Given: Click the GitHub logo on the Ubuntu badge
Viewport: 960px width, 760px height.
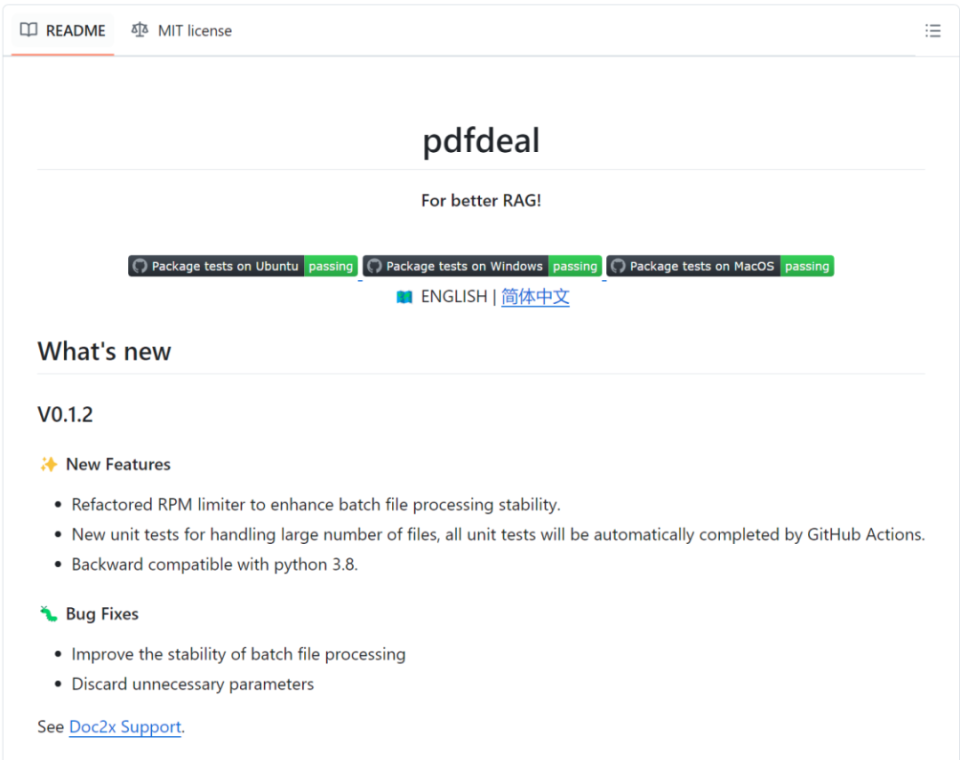Looking at the screenshot, I should pyautogui.click(x=140, y=266).
